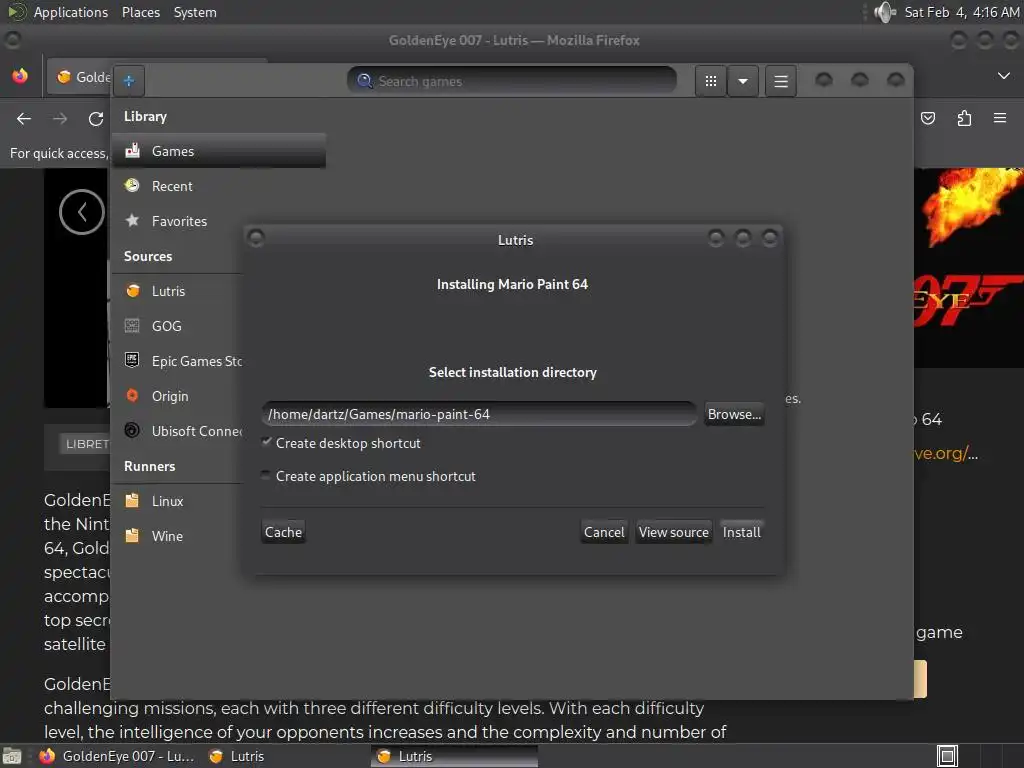Click the GOG source icon
This screenshot has height=768, width=1024.
tap(133, 325)
